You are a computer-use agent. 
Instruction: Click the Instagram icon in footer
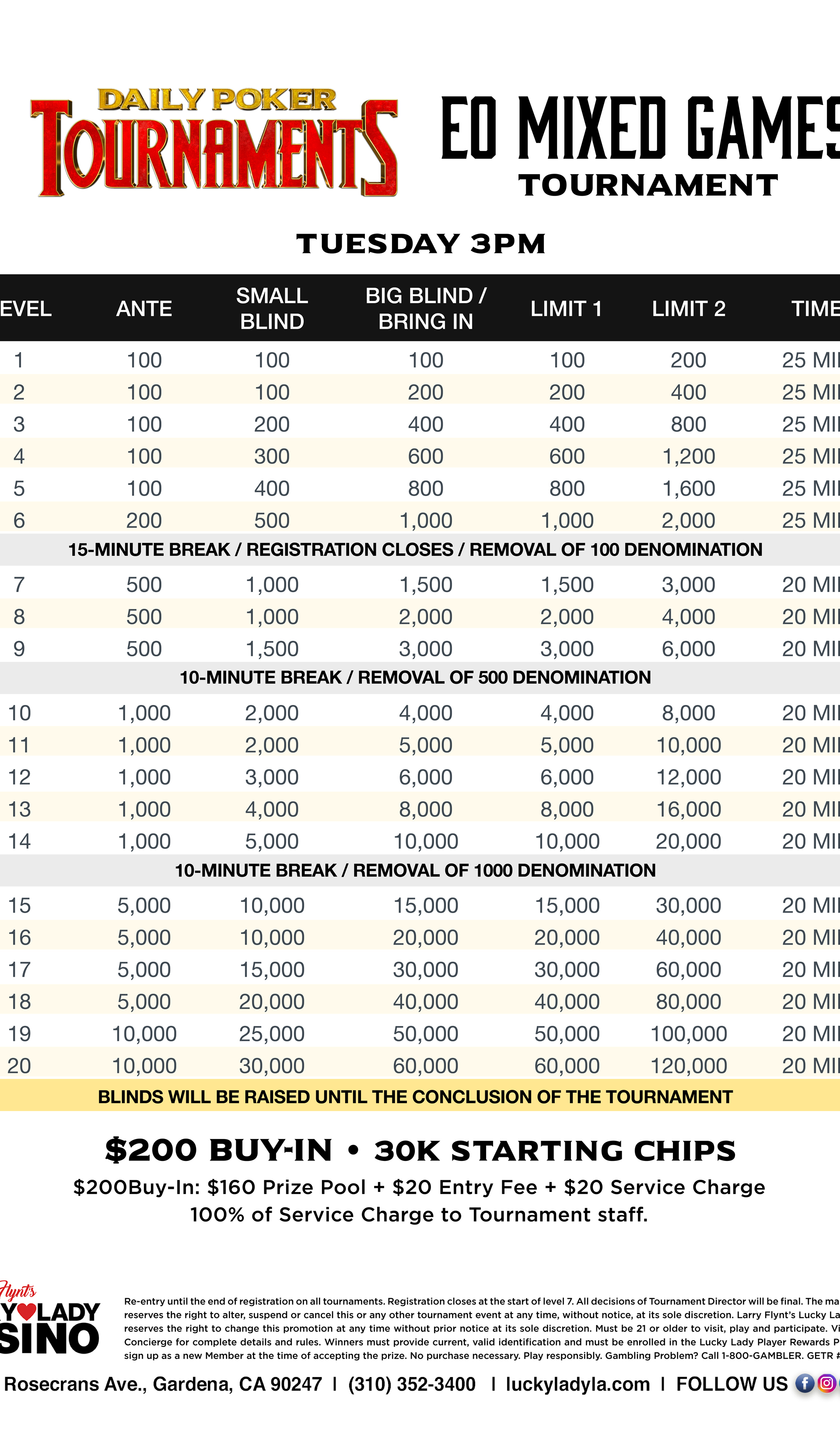826,1384
